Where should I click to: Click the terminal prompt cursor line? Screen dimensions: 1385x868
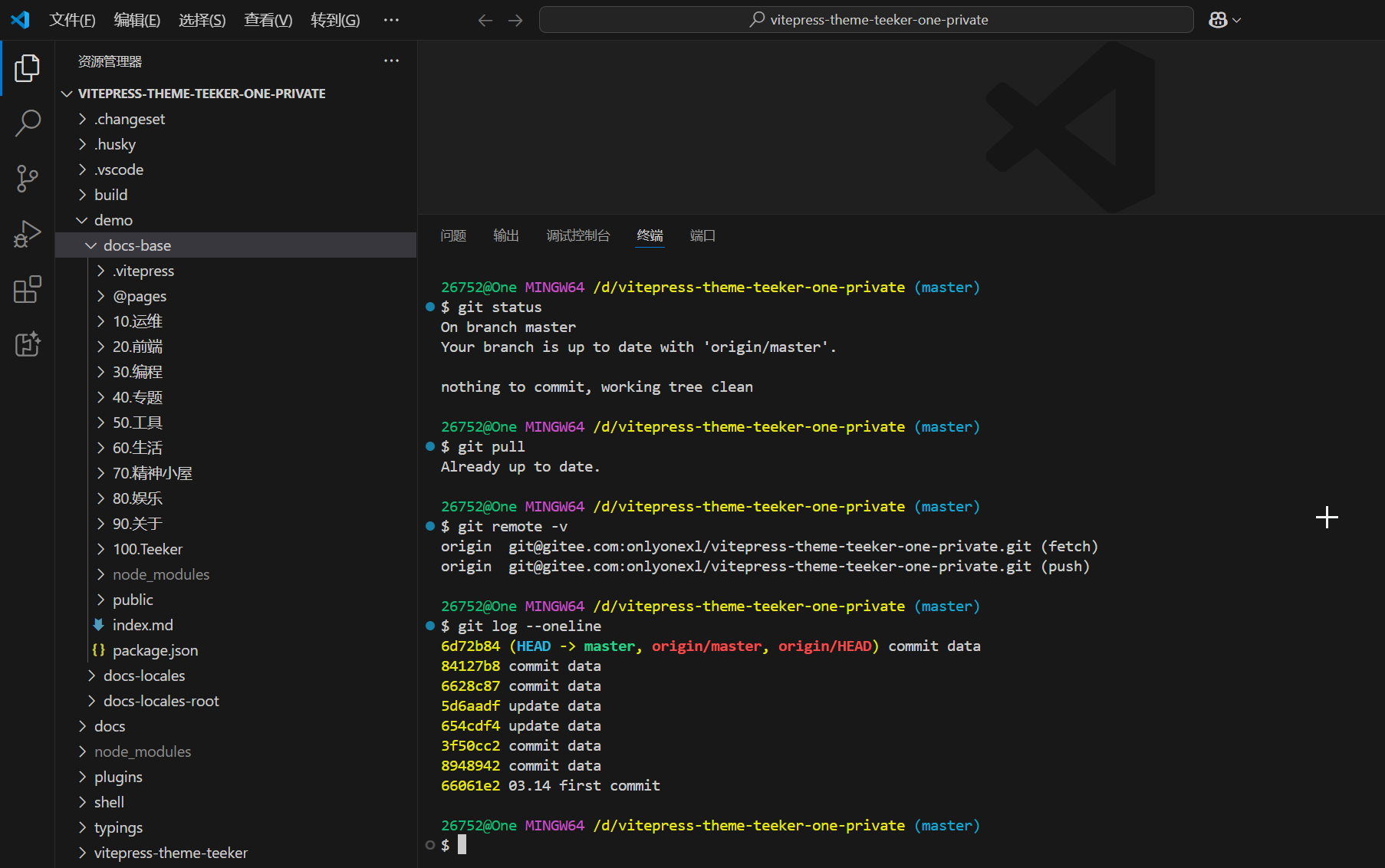(x=462, y=845)
